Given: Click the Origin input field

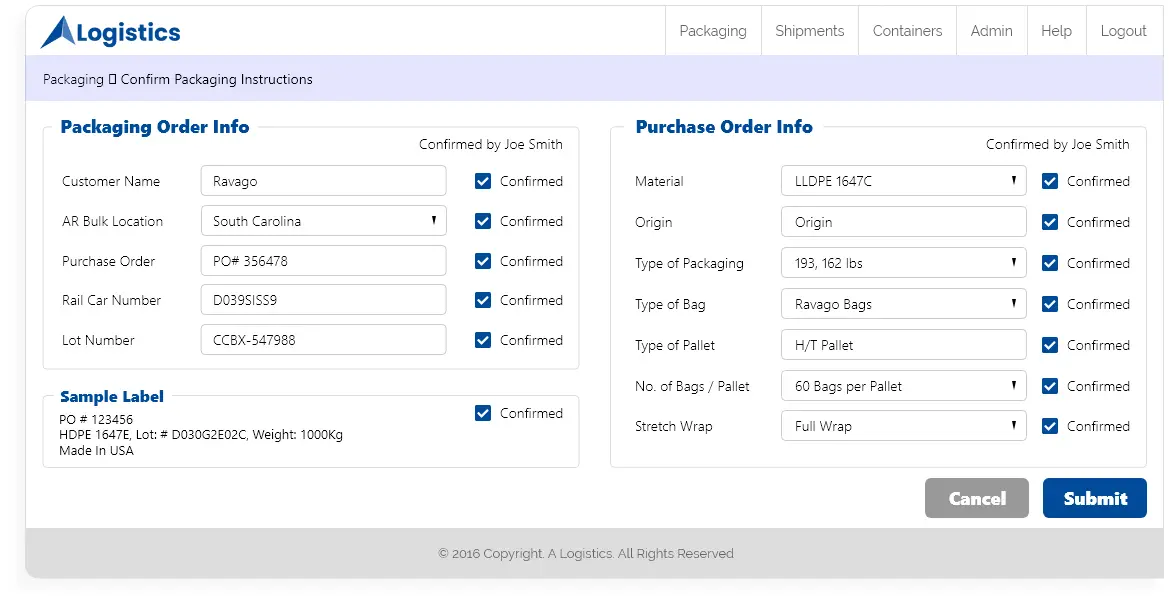Looking at the screenshot, I should [904, 221].
